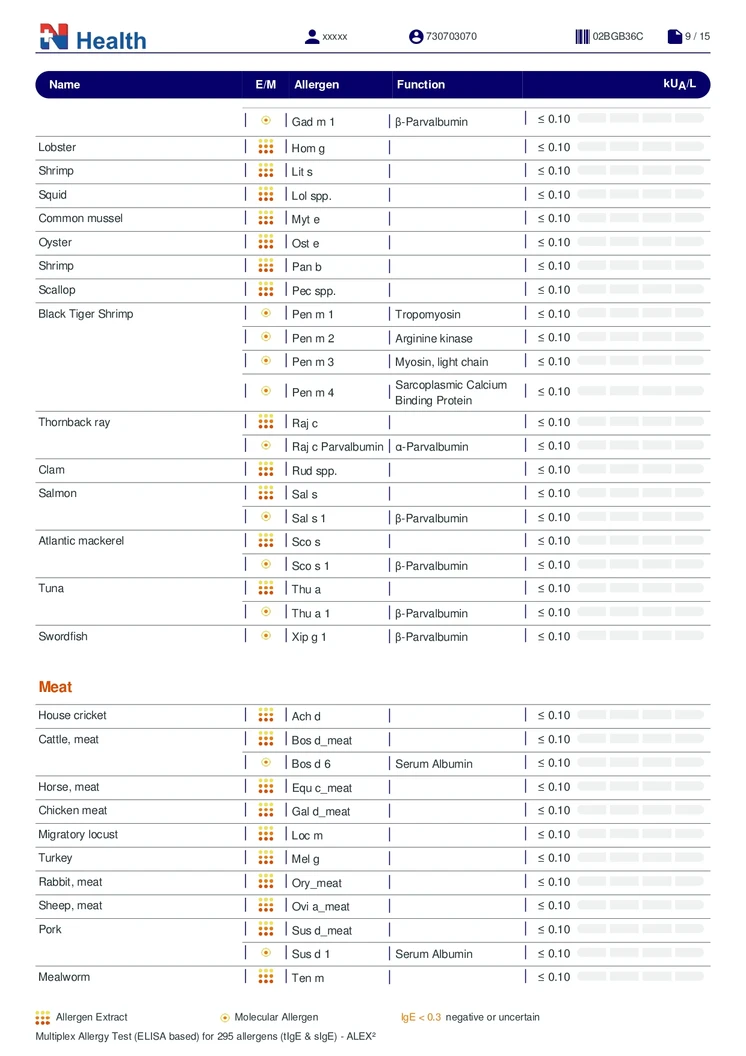This screenshot has height=1056, width=746.
Task: Click the extract dots icon for House cricket
Action: click(266, 715)
